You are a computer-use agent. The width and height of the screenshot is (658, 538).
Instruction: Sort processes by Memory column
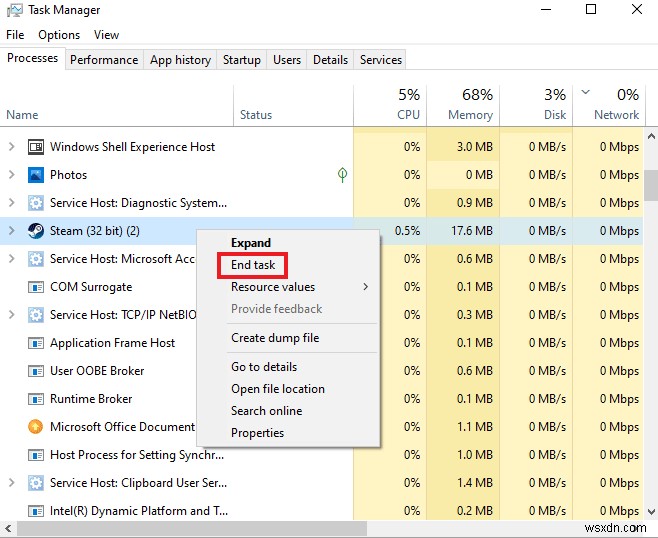coord(461,105)
